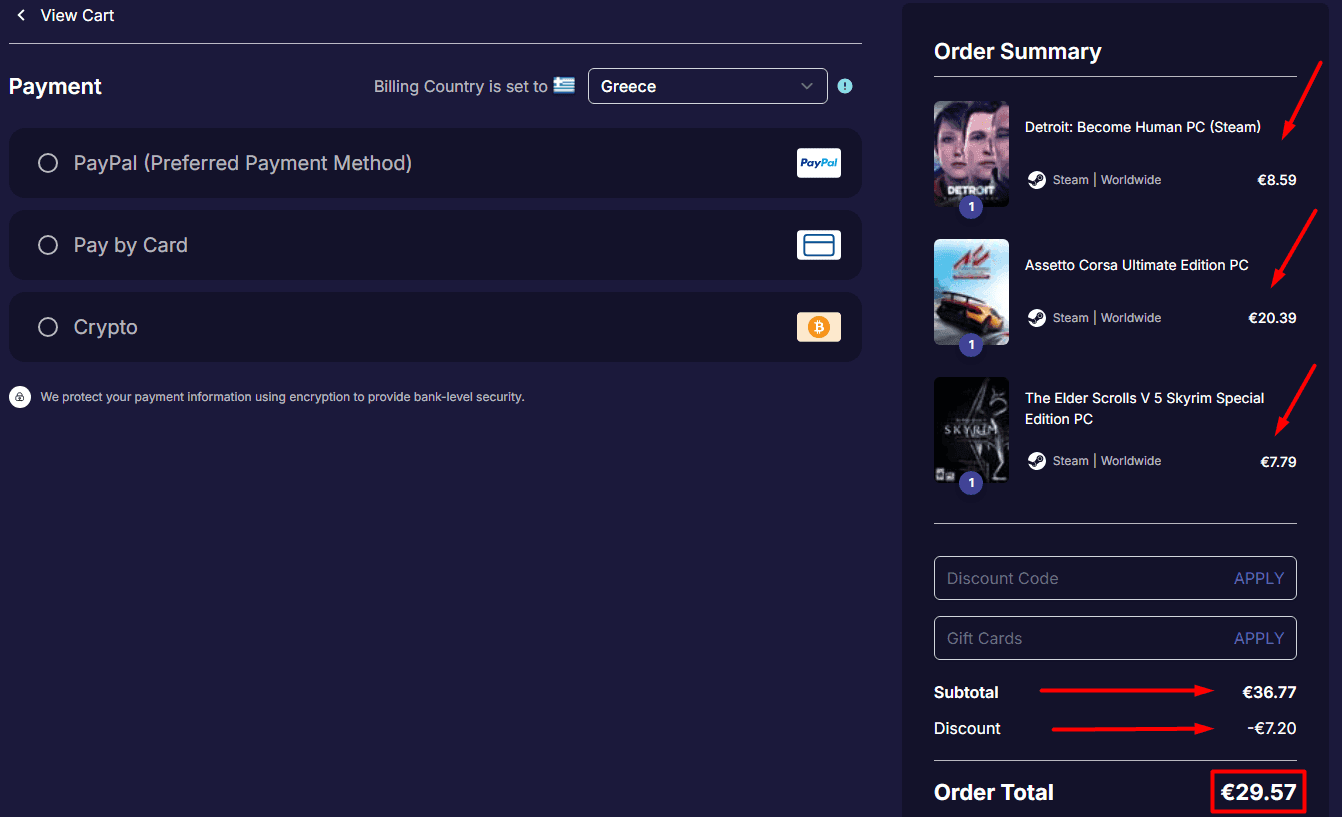The image size is (1342, 817).
Task: Click the Steam icon under Skyrim Special Edition
Action: click(1037, 461)
